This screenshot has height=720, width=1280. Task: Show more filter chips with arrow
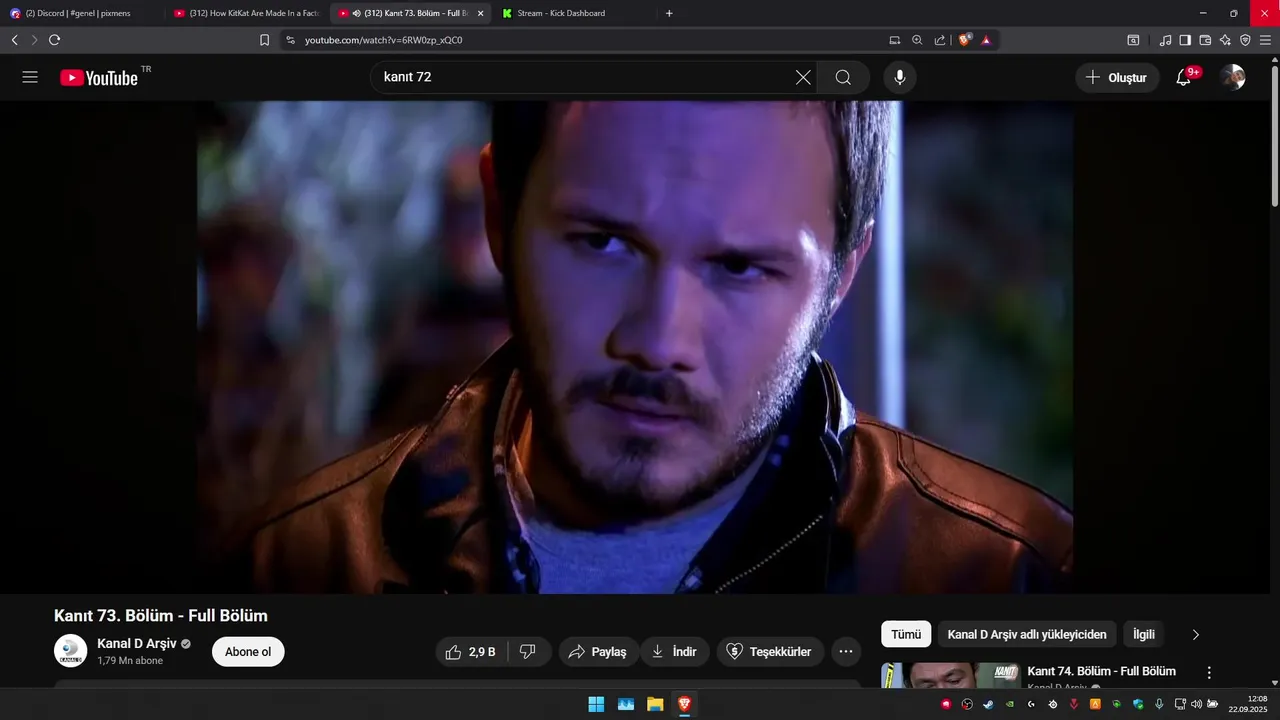tap(1195, 634)
